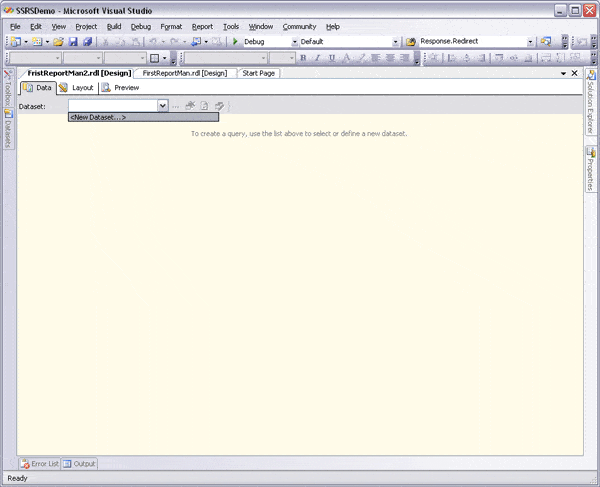
Task: Click the Underline formatting icon
Action: 332,58
